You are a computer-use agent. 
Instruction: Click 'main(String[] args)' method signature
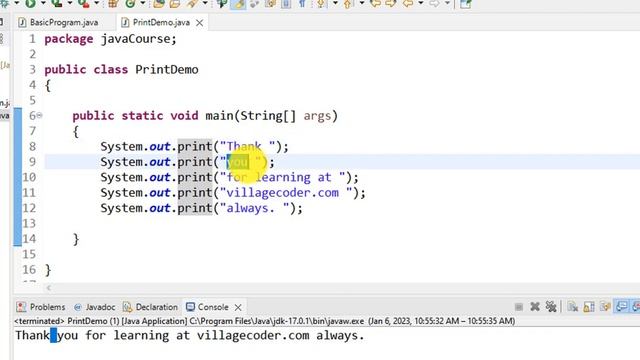coord(271,116)
